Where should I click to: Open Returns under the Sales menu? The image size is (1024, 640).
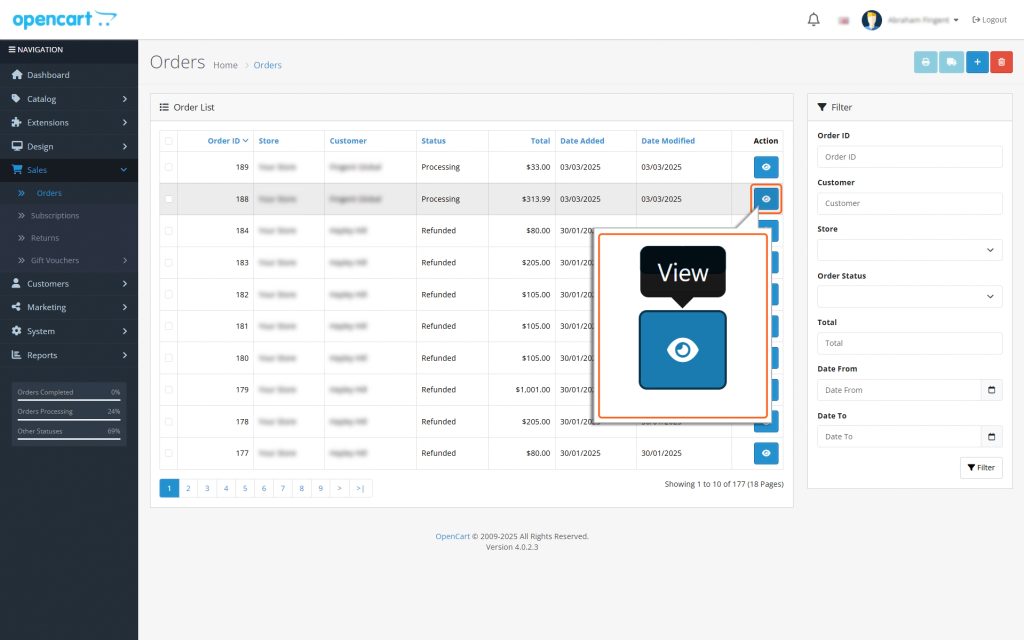pyautogui.click(x=45, y=238)
